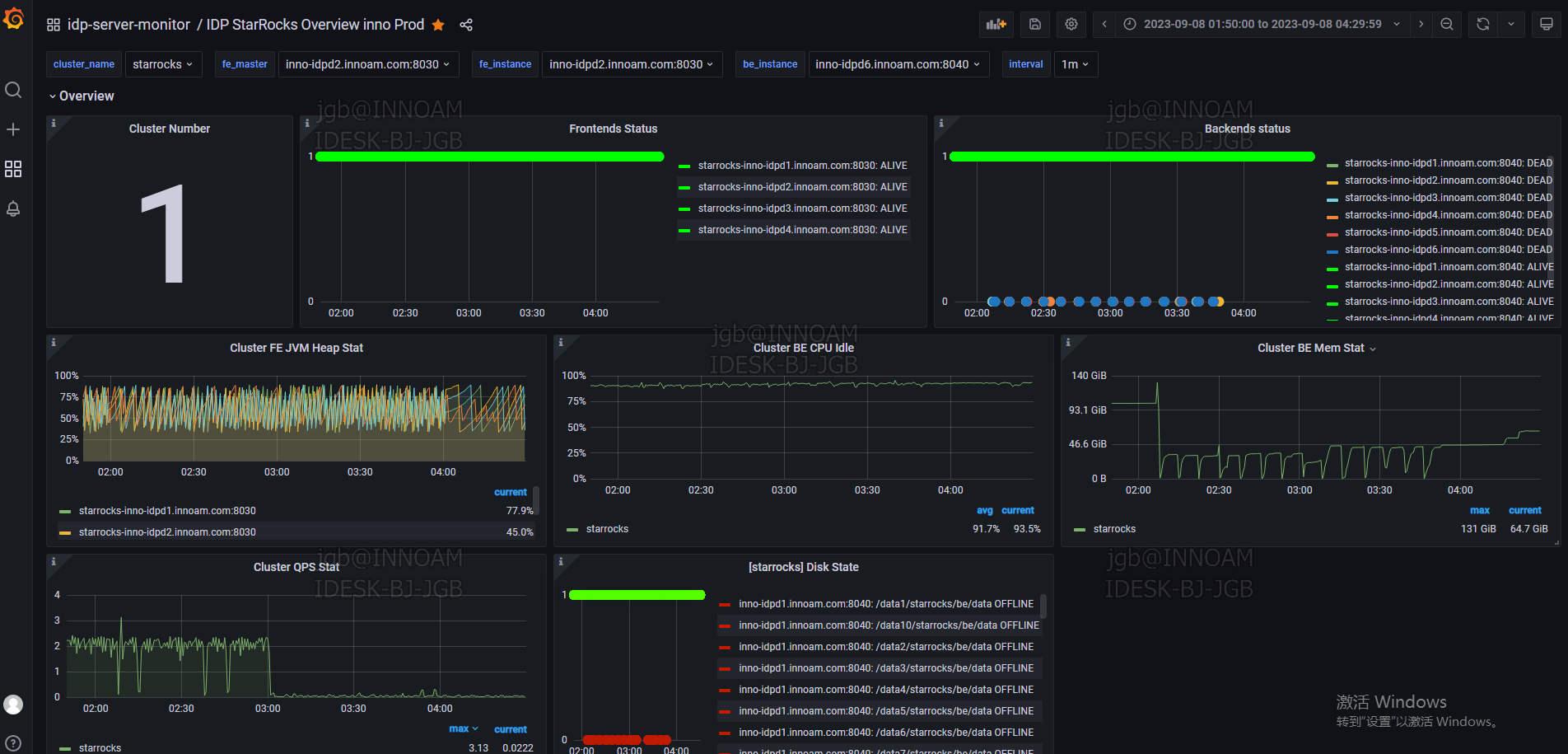Open the time range picker

pyautogui.click(x=1262, y=24)
